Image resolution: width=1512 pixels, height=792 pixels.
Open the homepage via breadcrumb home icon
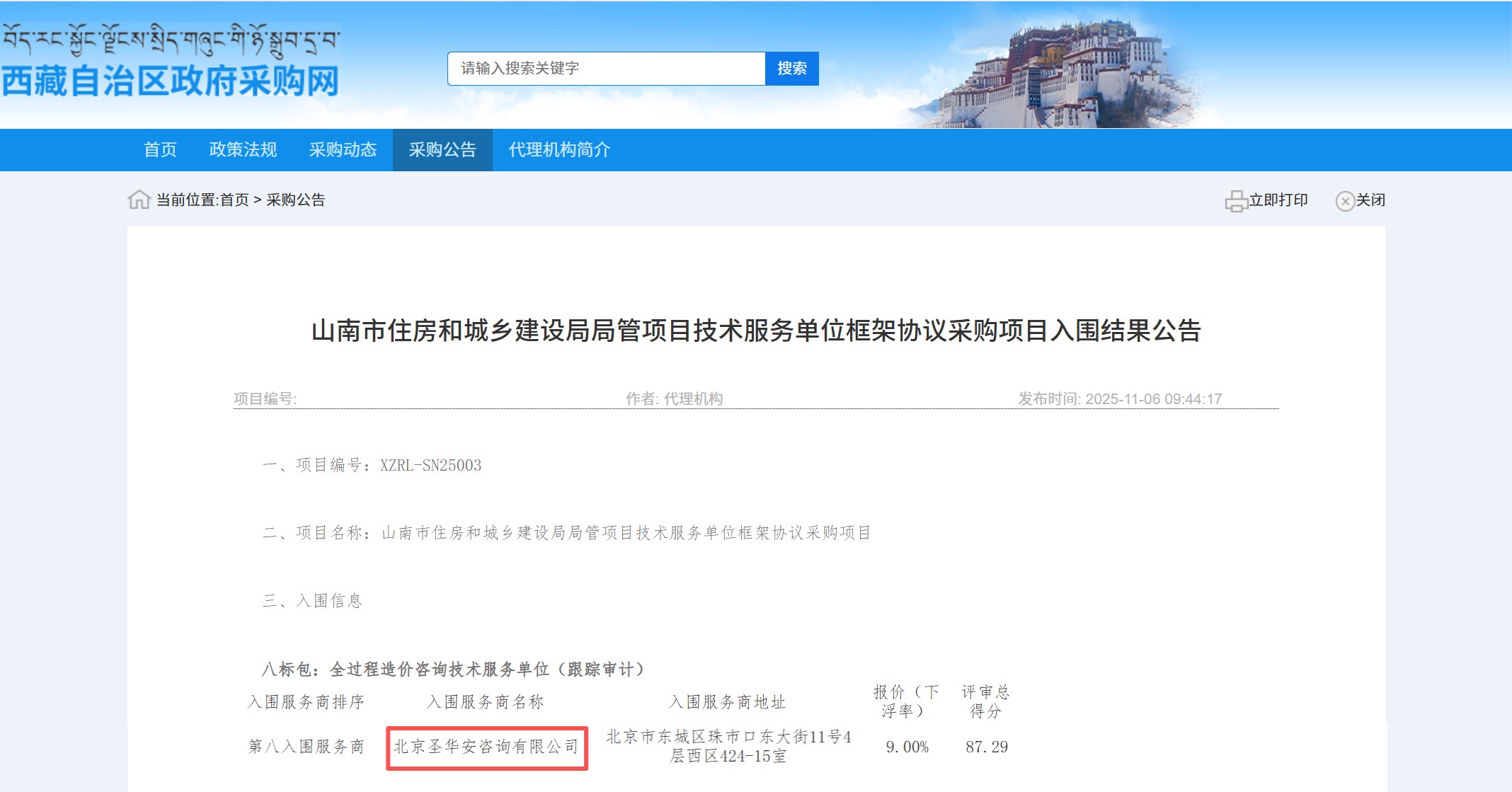[x=139, y=200]
